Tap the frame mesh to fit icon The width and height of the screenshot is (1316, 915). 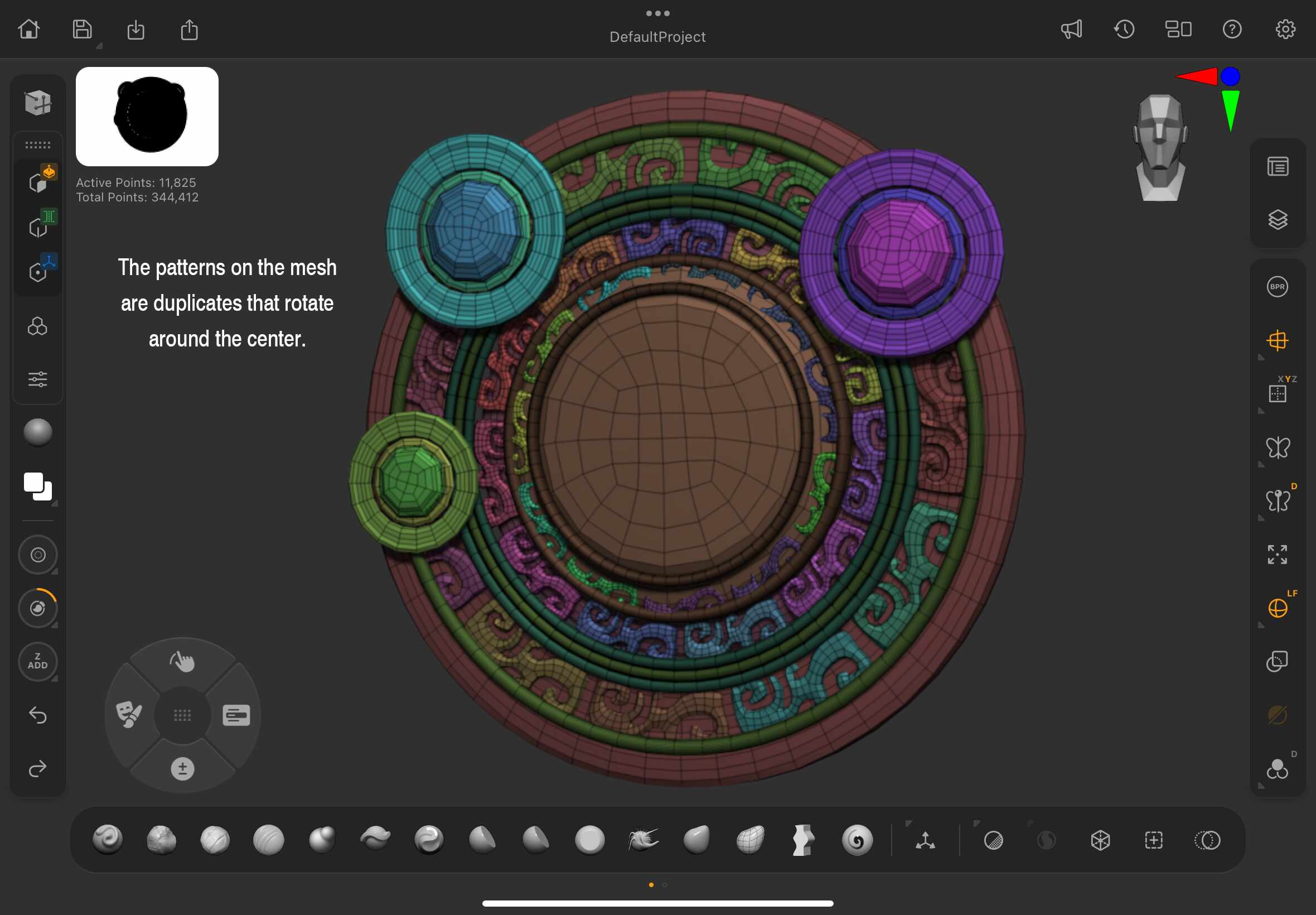click(x=1277, y=555)
